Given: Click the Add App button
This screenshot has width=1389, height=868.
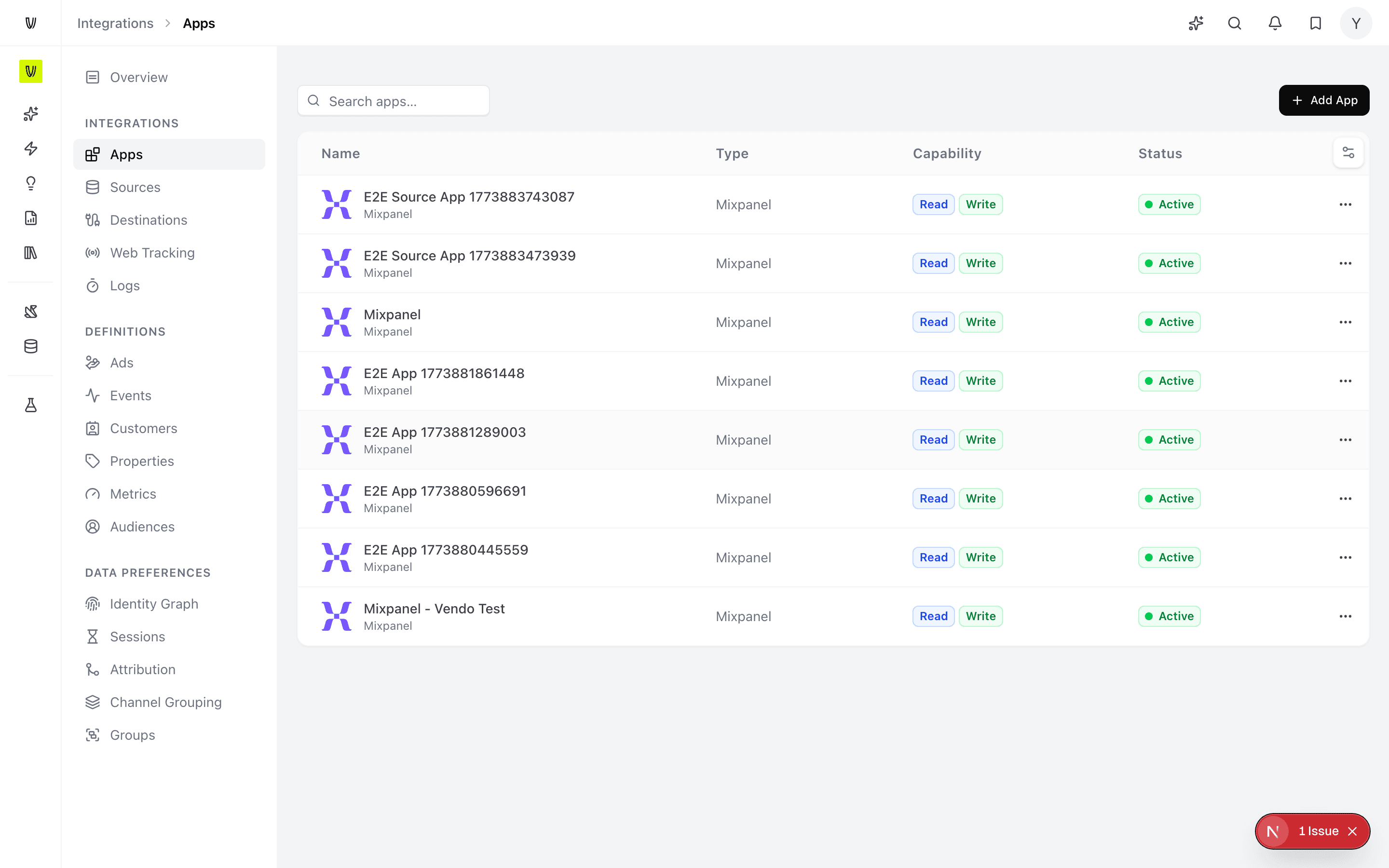Looking at the screenshot, I should click(1323, 100).
